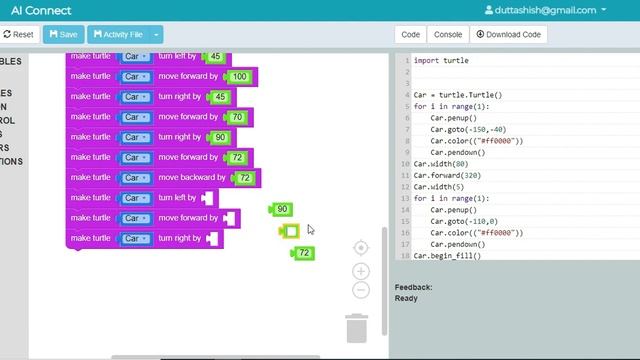
Task: Click the Reset button
Action: (19, 35)
